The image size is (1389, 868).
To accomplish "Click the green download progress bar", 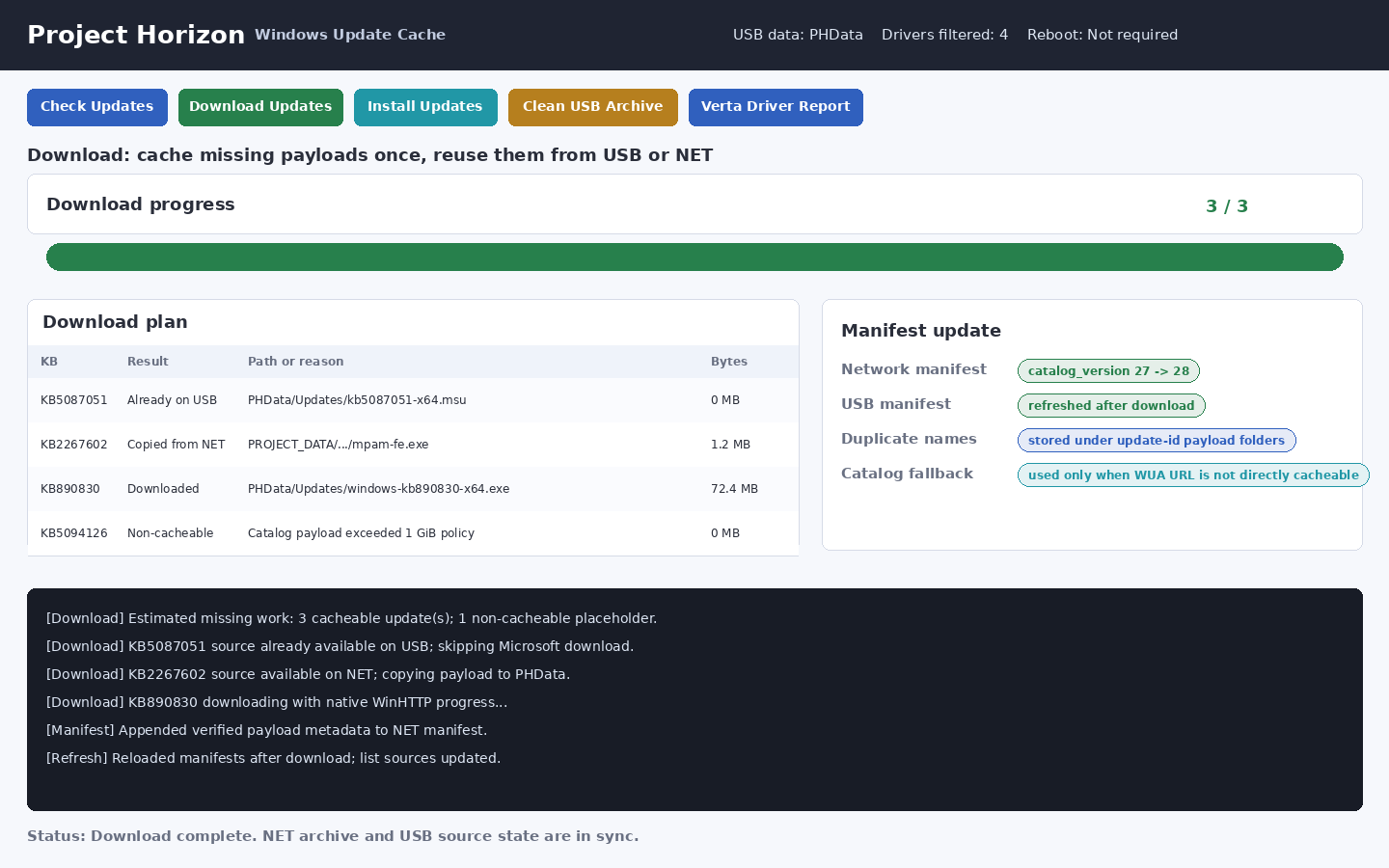I will (694, 258).
